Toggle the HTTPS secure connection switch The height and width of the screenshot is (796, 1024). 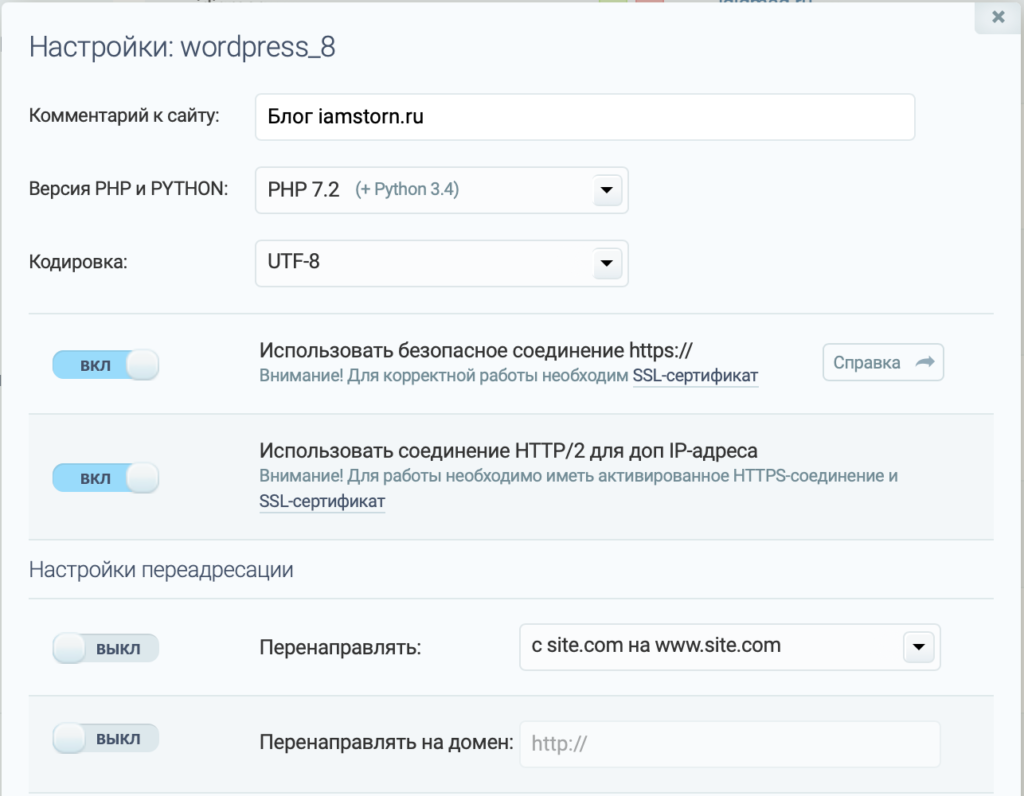(x=106, y=364)
